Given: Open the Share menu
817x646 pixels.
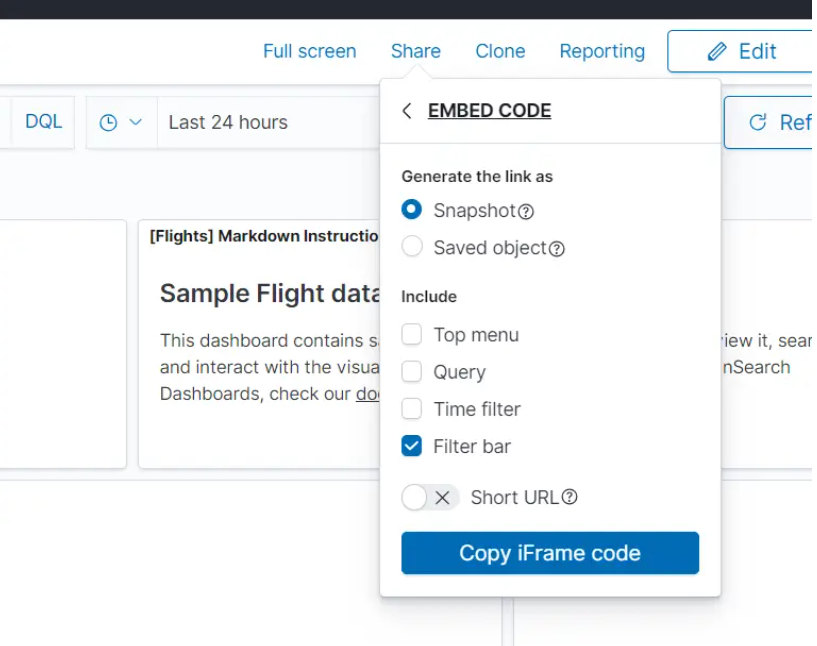Looking at the screenshot, I should [x=415, y=51].
